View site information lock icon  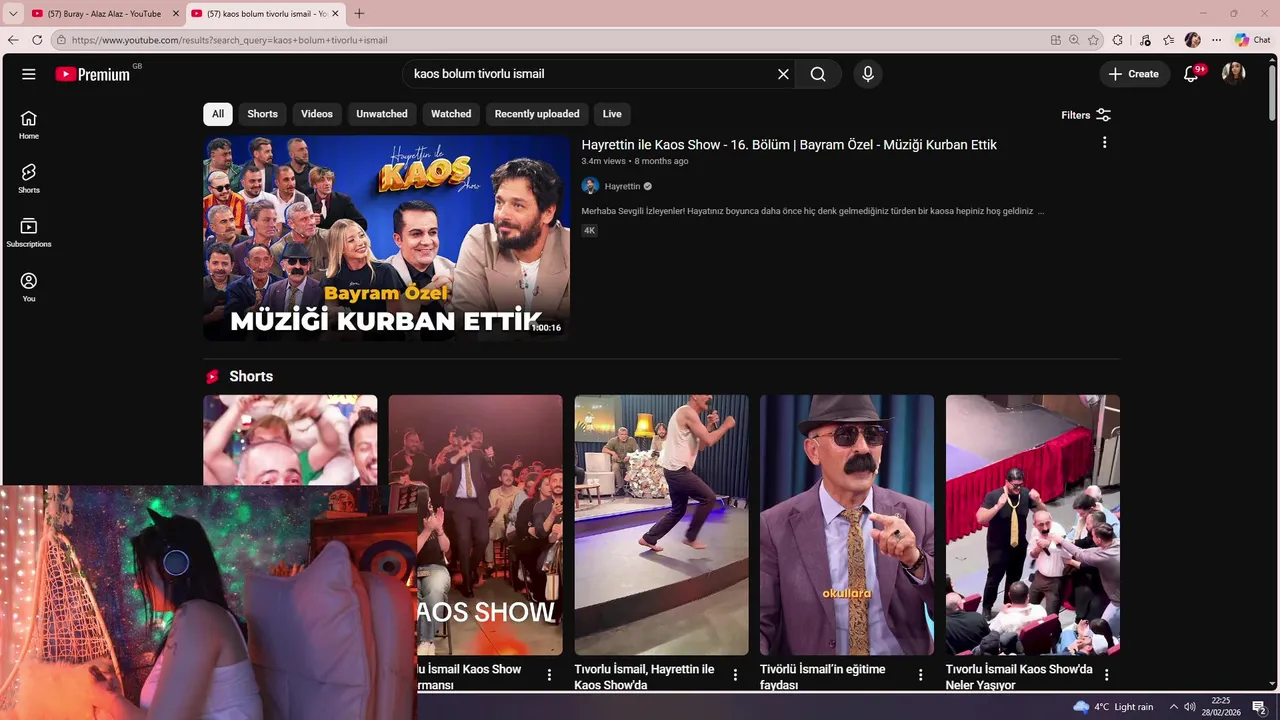click(61, 40)
